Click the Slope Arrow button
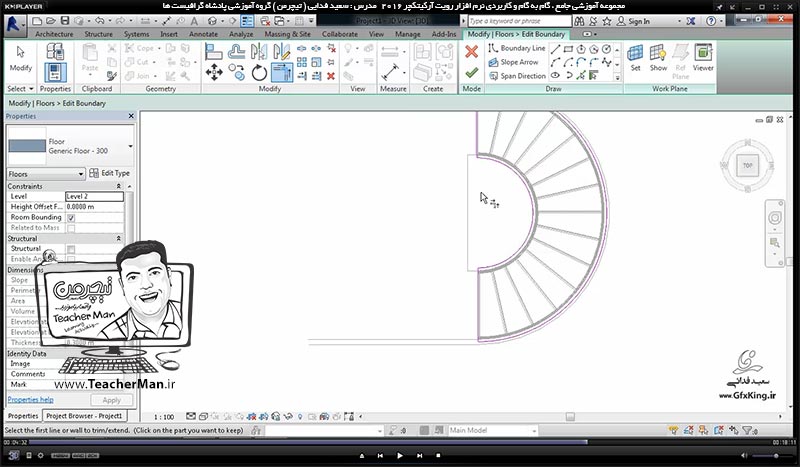Screen dimensions: 800x467 pos(514,62)
